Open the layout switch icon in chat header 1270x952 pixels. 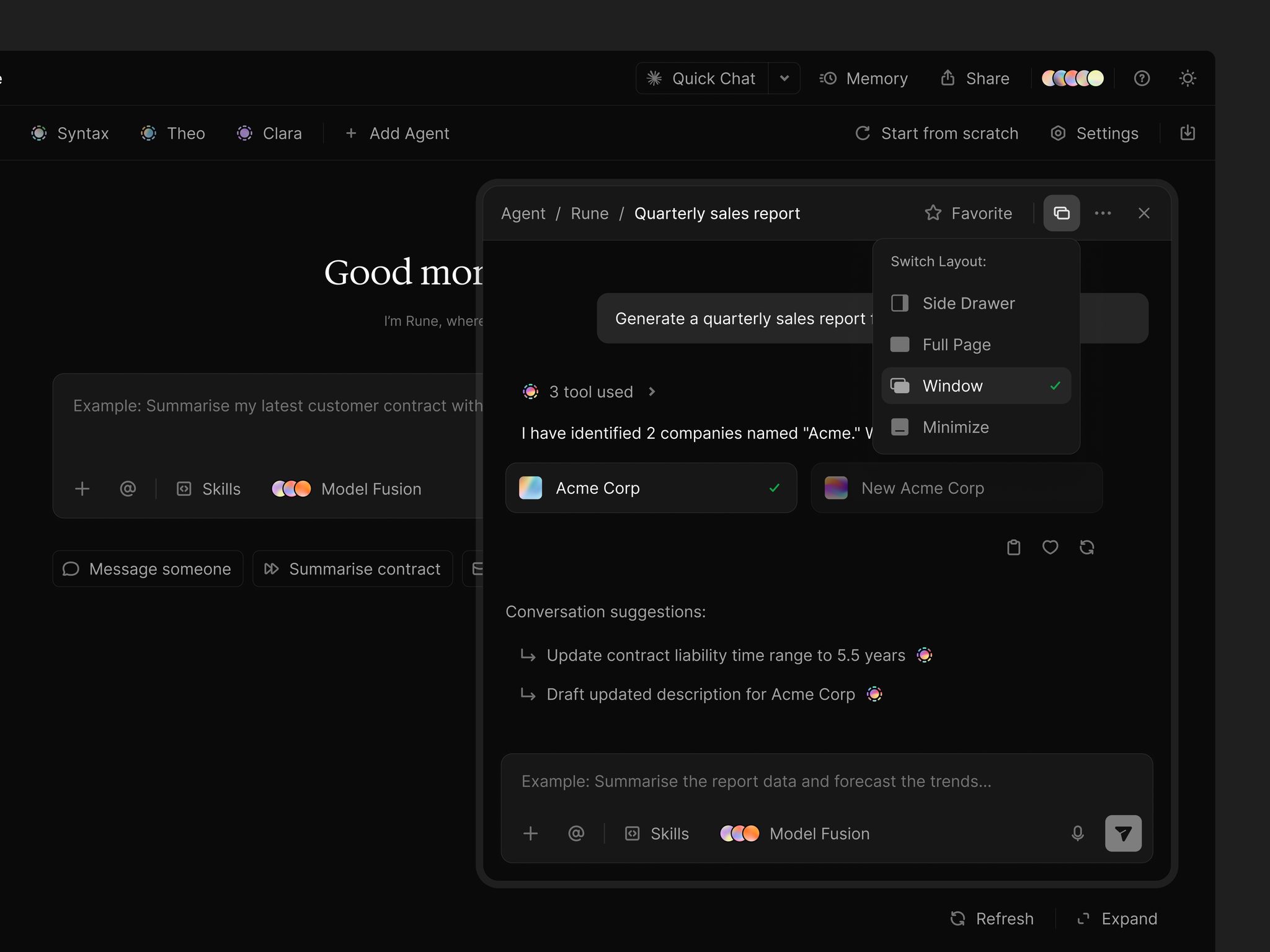(1062, 213)
